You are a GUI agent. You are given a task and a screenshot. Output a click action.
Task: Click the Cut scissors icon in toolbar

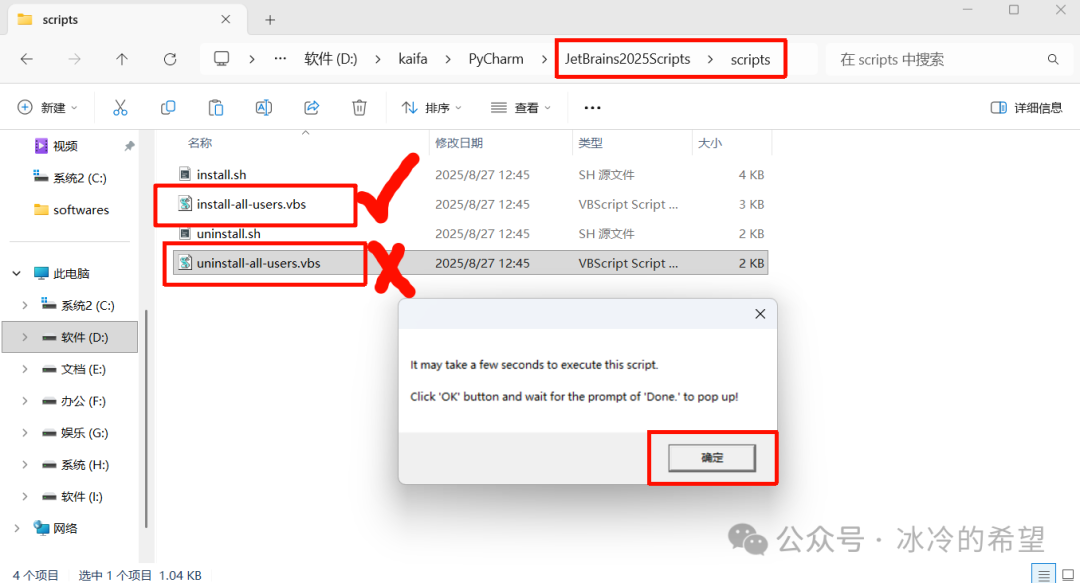point(120,108)
